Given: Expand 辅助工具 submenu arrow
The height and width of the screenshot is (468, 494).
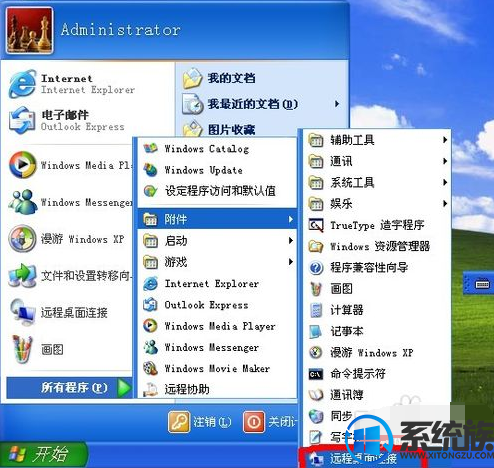Looking at the screenshot, I should click(445, 140).
